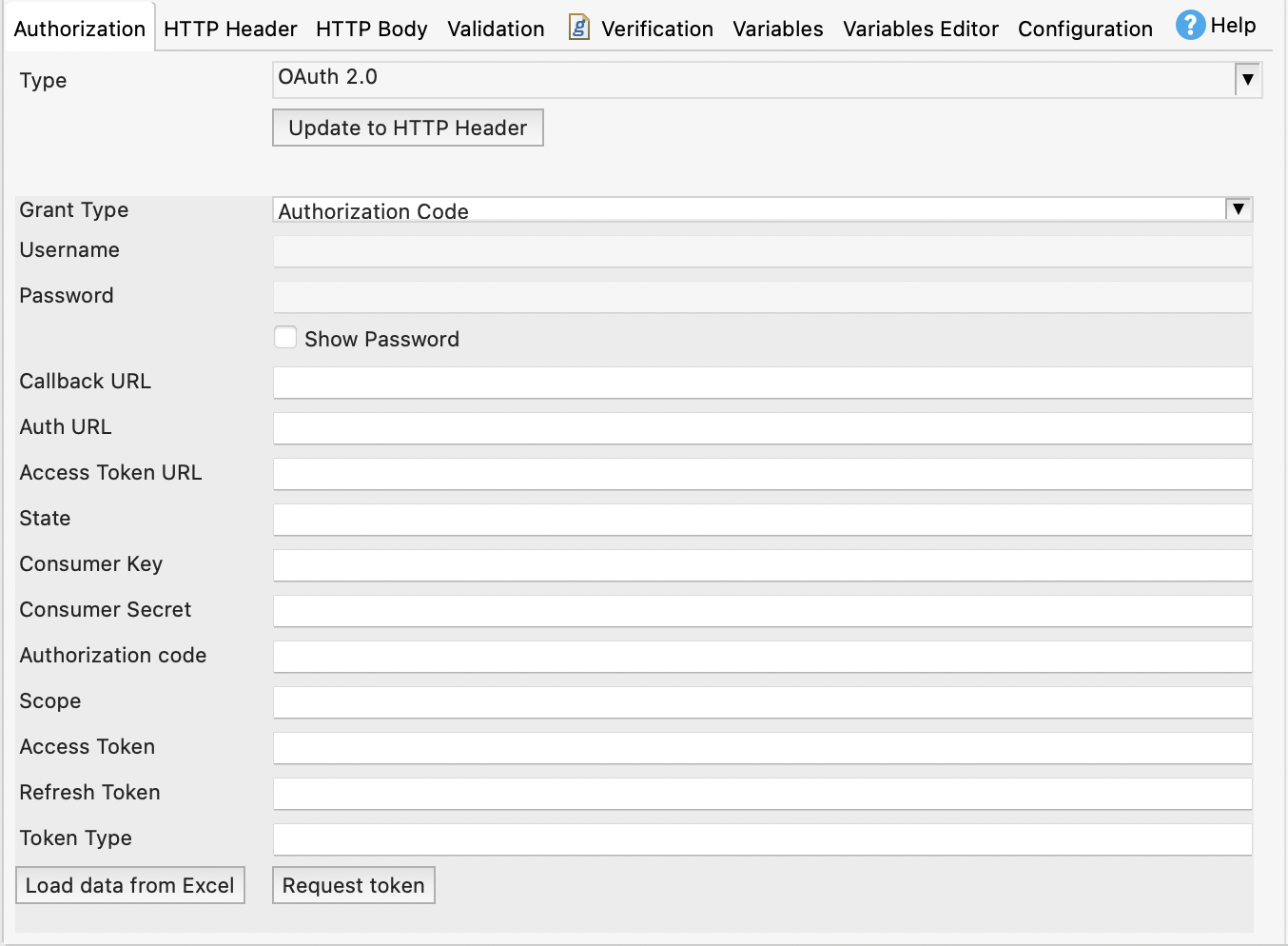
Task: Open the Grant Type dropdown arrow
Action: click(1237, 208)
